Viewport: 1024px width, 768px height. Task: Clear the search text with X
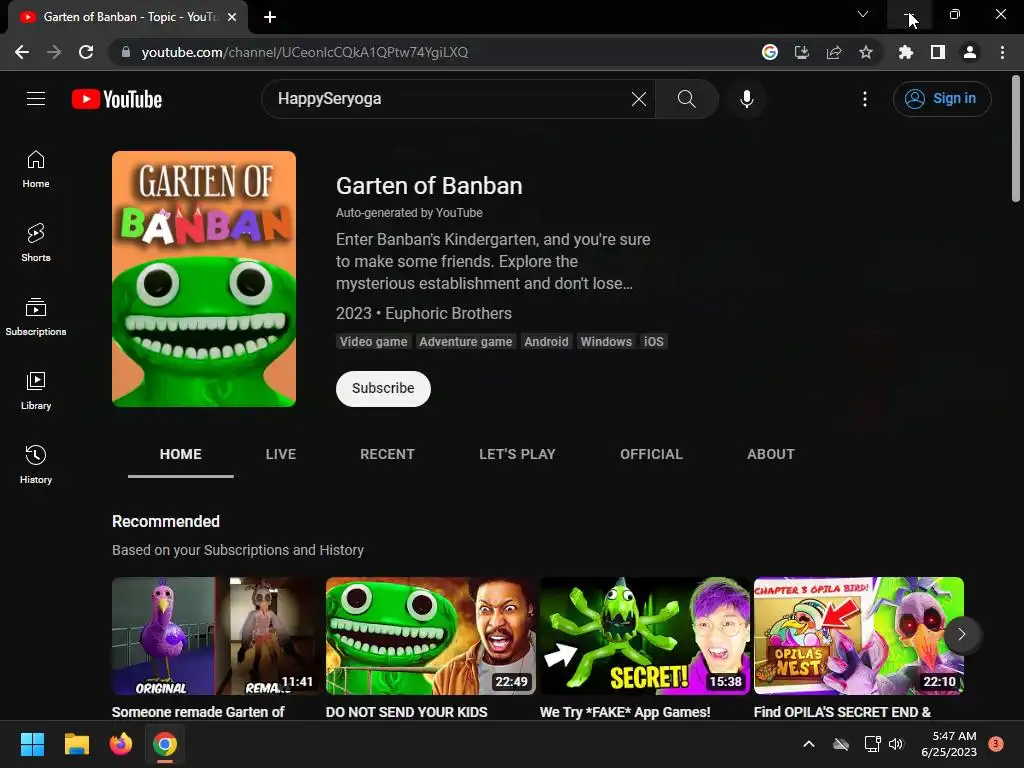tap(639, 99)
